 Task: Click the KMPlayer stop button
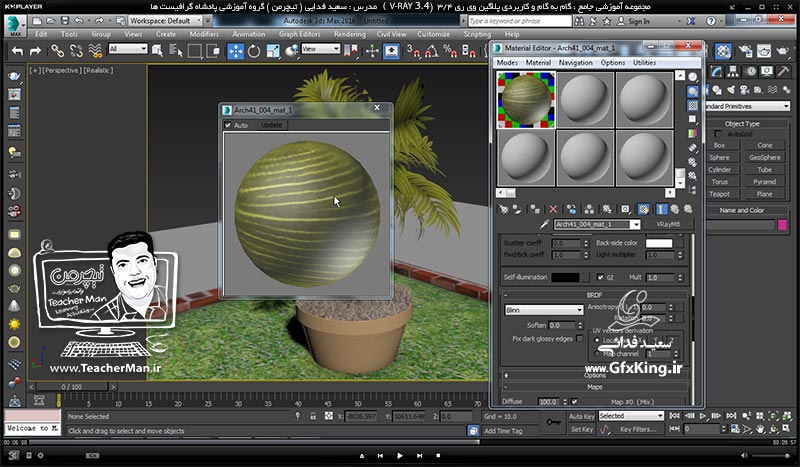pyautogui.click(x=438, y=455)
